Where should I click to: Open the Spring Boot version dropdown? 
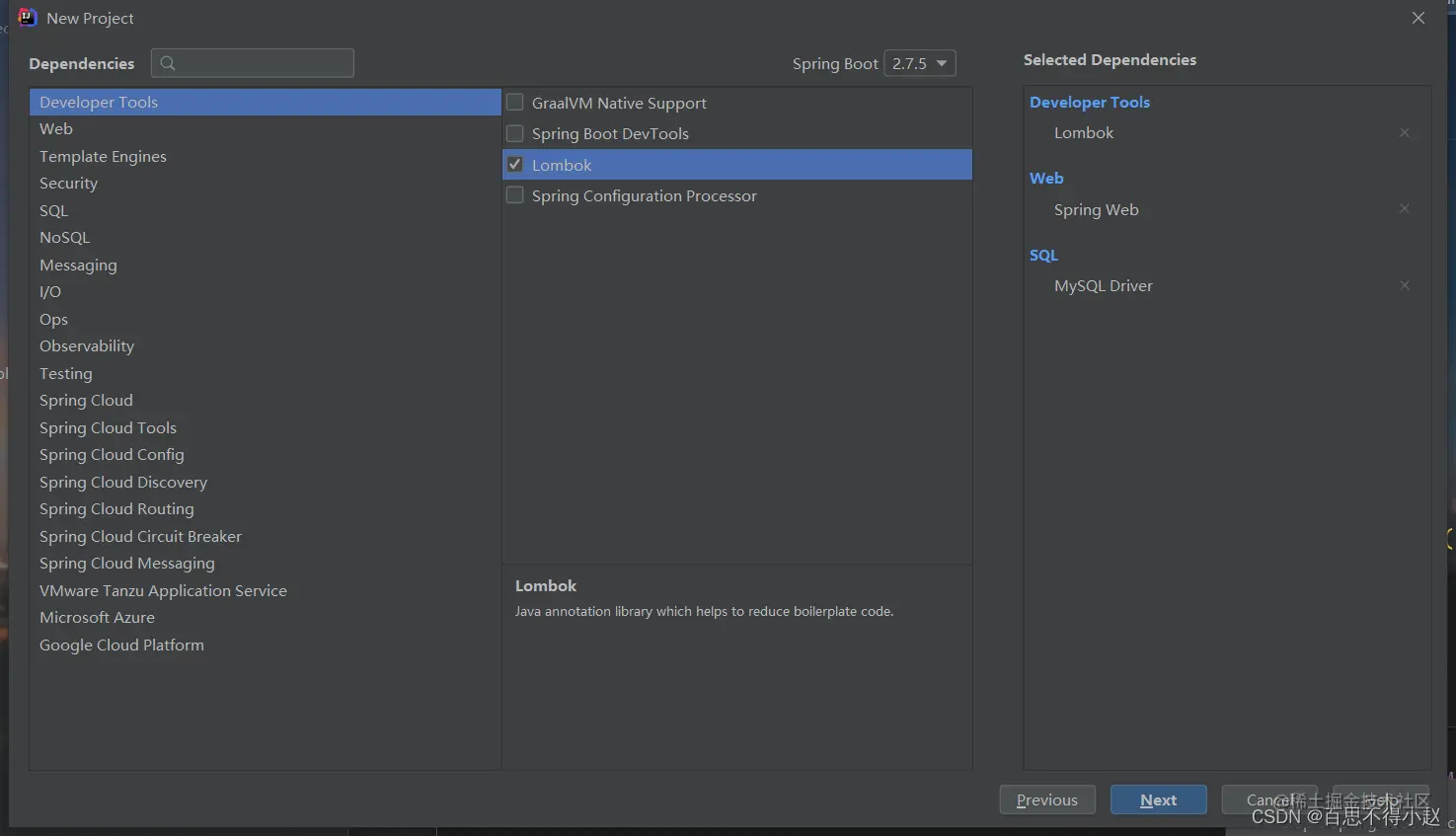point(920,63)
